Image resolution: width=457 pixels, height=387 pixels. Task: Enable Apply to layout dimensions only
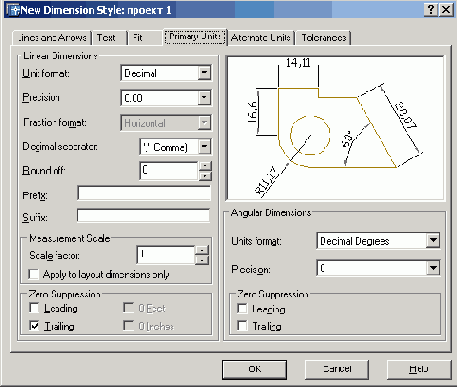(x=34, y=274)
